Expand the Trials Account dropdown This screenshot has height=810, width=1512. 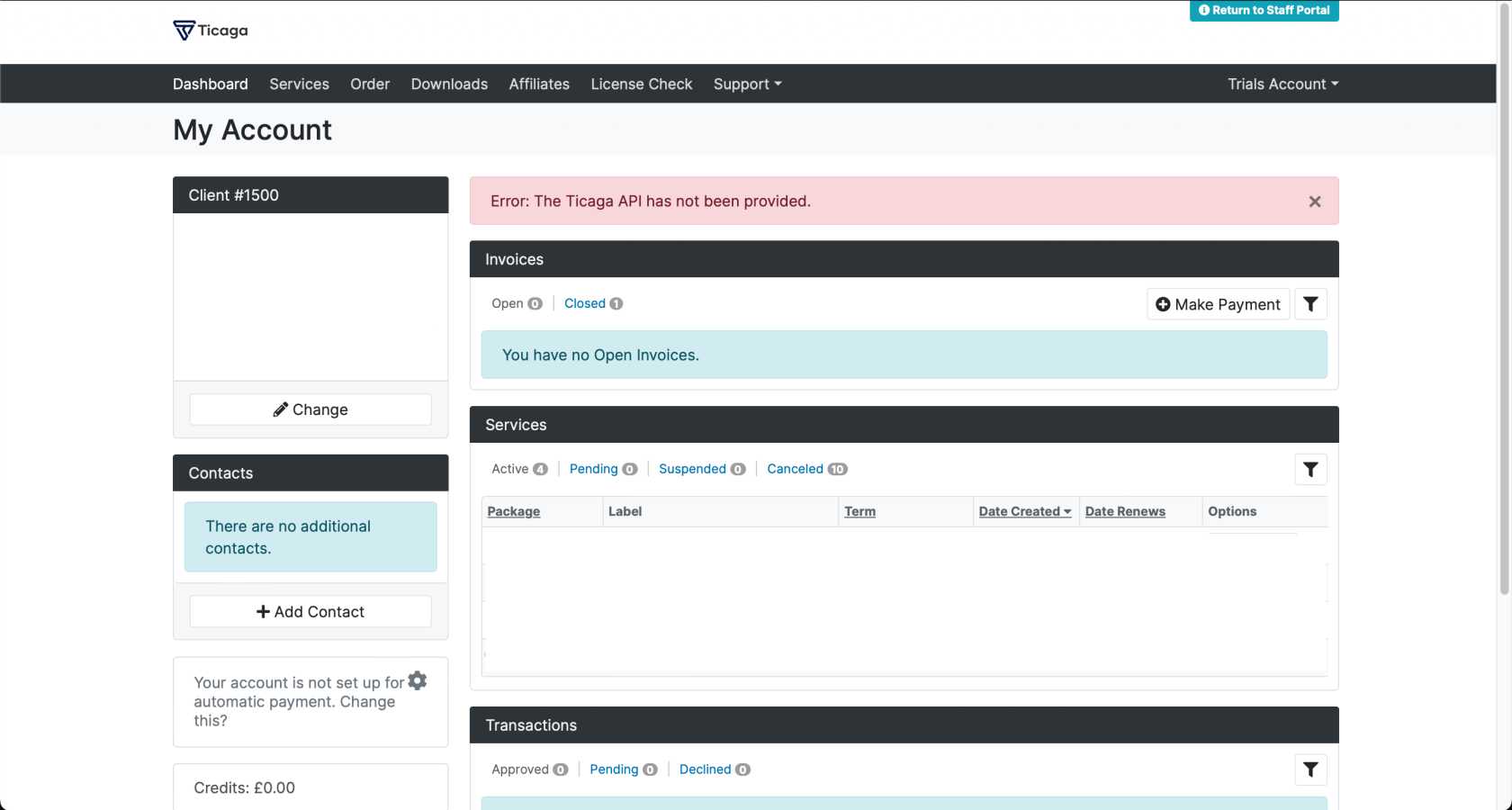1282,84
